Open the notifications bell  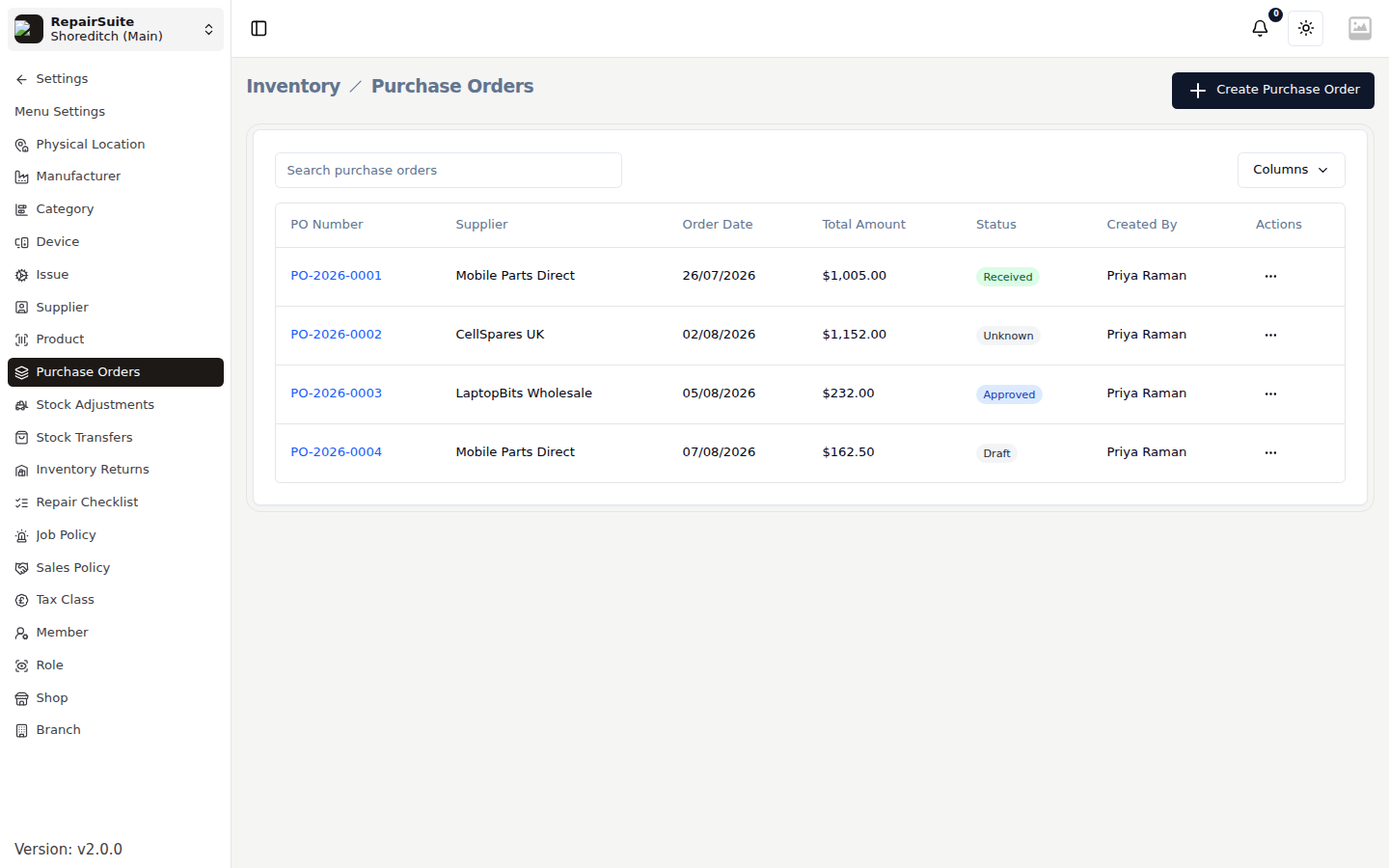tap(1260, 28)
